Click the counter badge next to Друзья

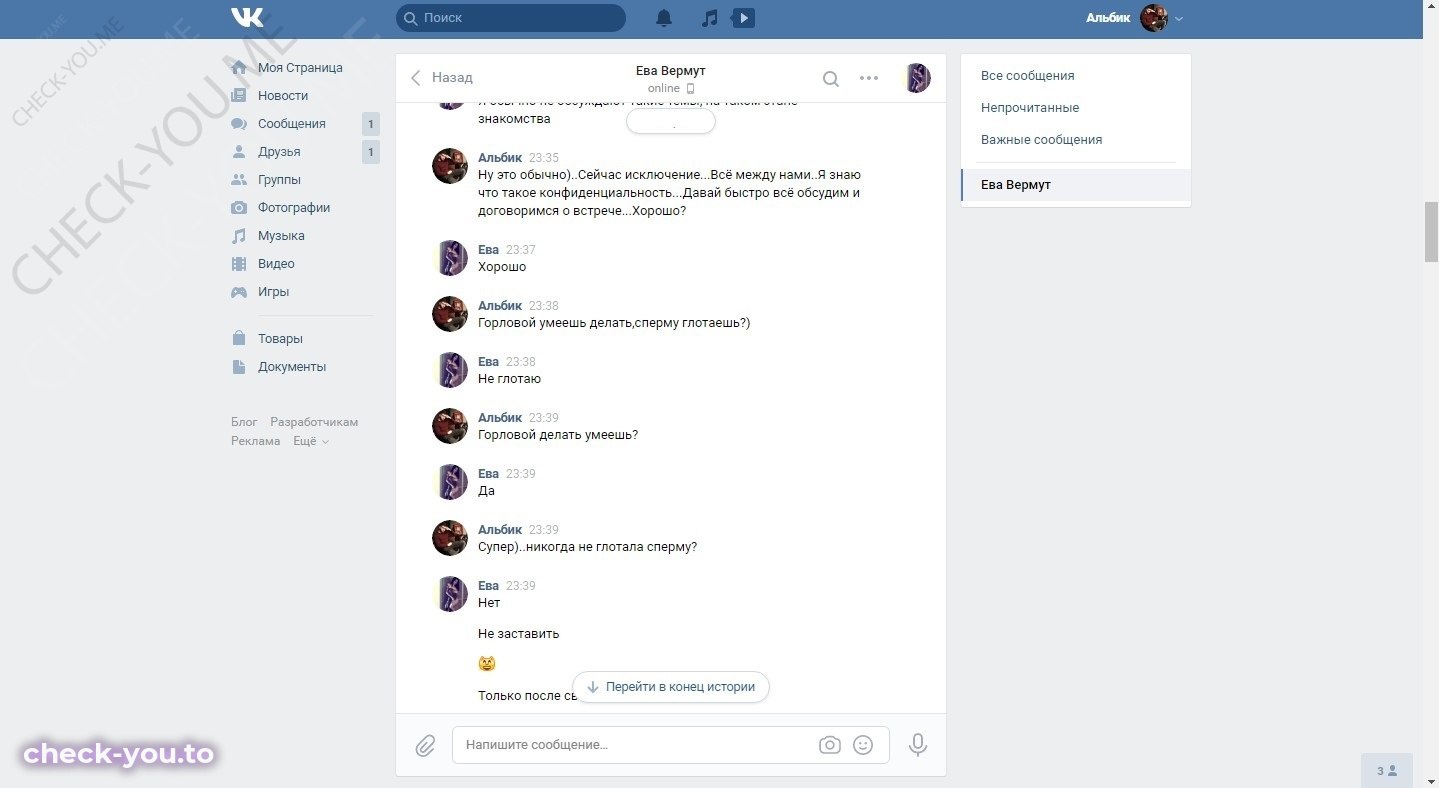point(371,153)
